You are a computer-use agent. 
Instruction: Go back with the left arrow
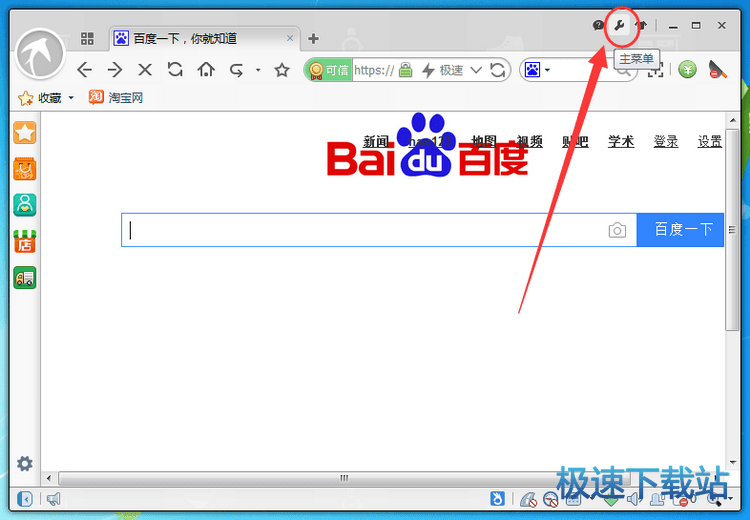tap(85, 70)
